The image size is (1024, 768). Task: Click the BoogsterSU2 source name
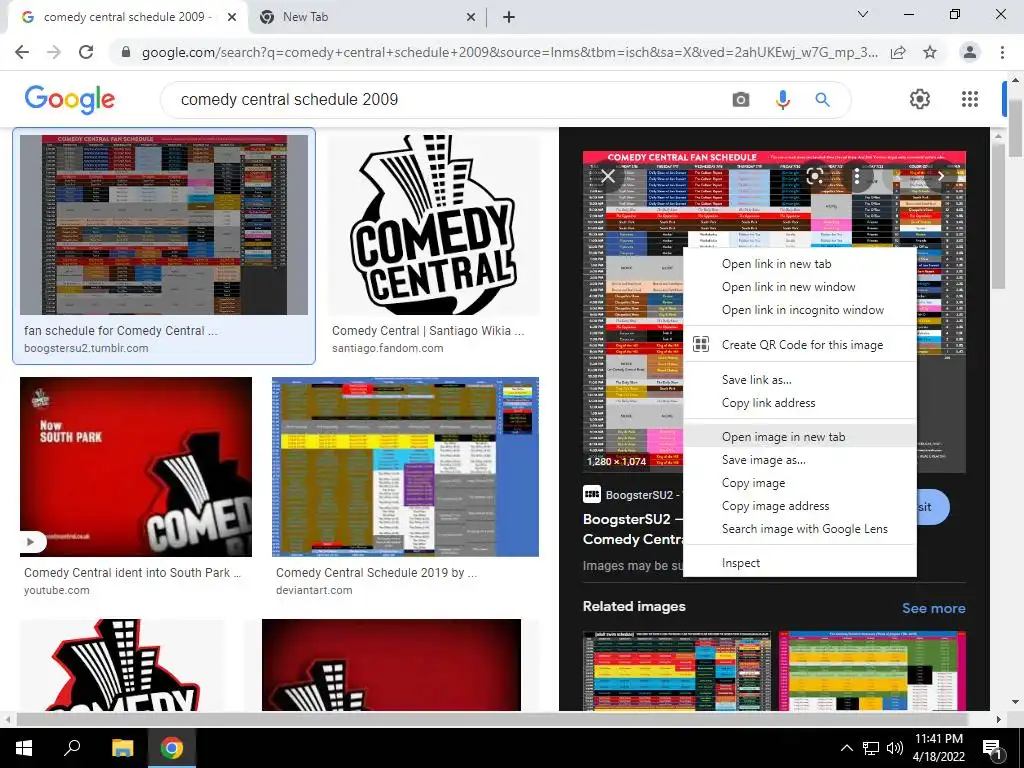click(638, 495)
